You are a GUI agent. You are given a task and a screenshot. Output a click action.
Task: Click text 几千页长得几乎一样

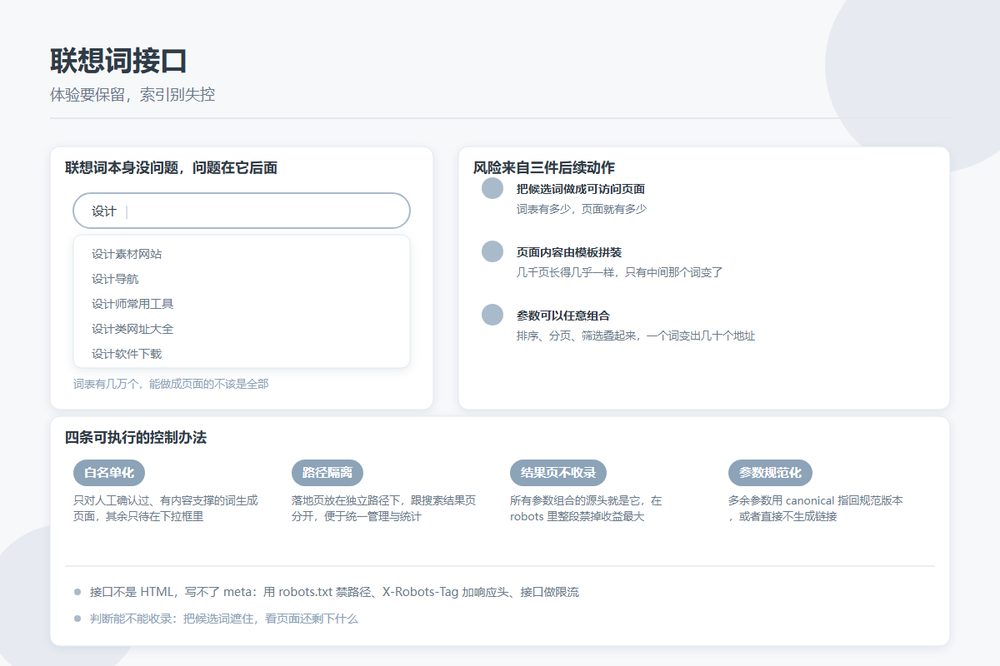(x=565, y=272)
